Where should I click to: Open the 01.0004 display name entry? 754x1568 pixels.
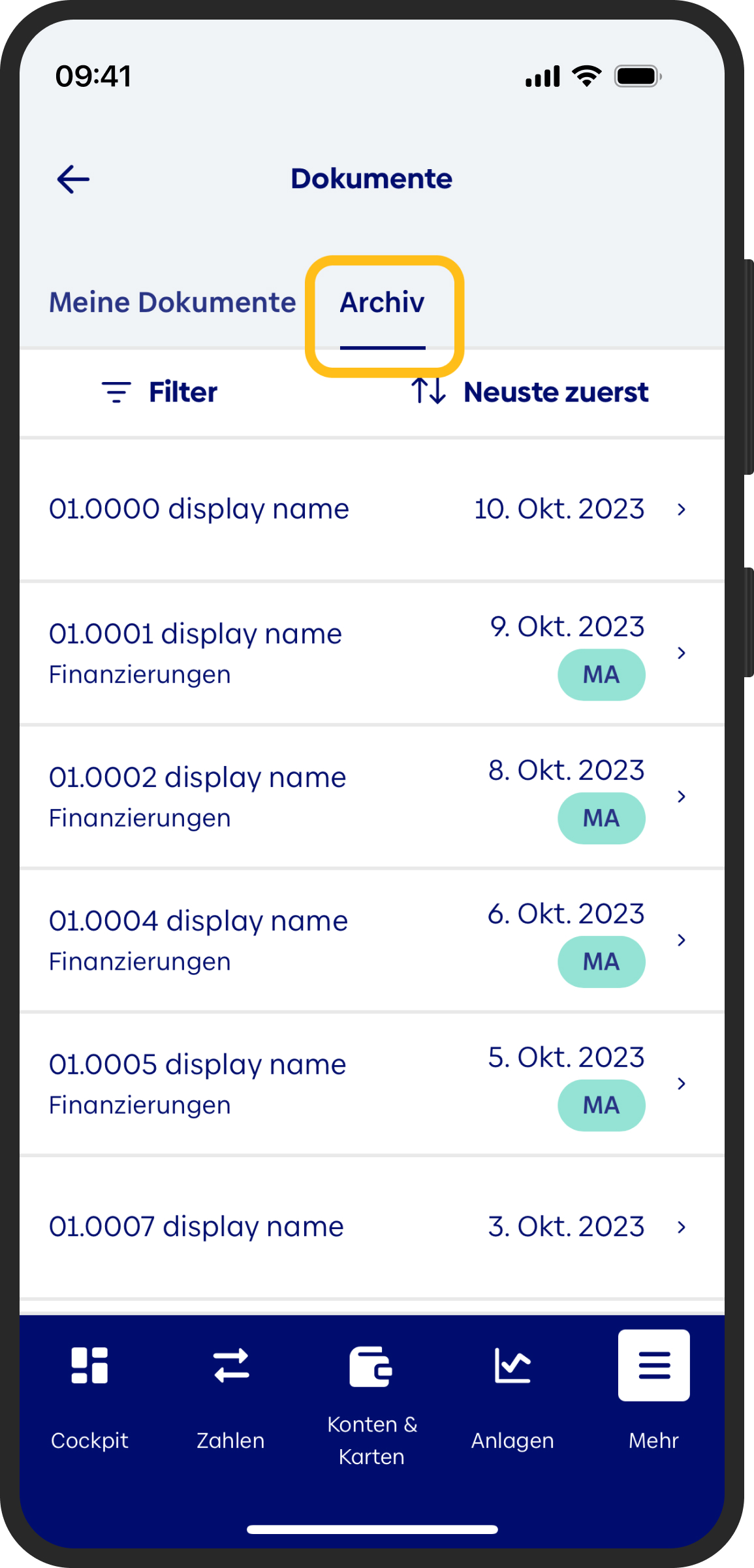tap(372, 940)
